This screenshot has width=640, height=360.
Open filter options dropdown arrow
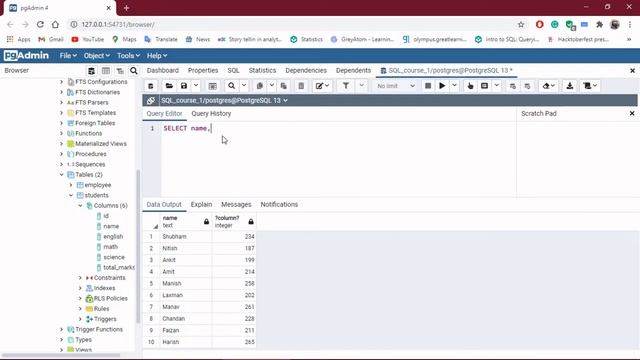[362, 86]
